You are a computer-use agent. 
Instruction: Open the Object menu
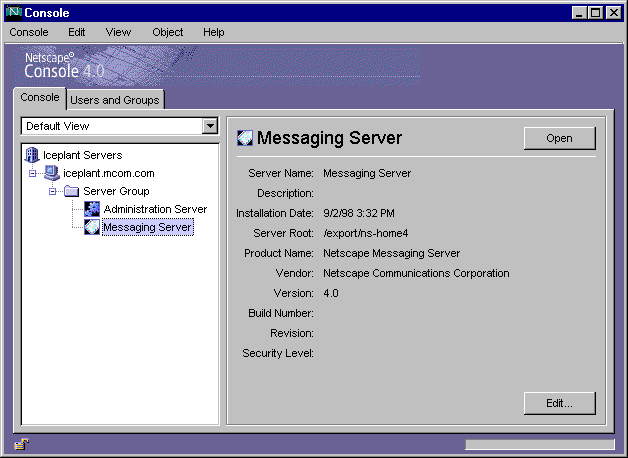[167, 32]
